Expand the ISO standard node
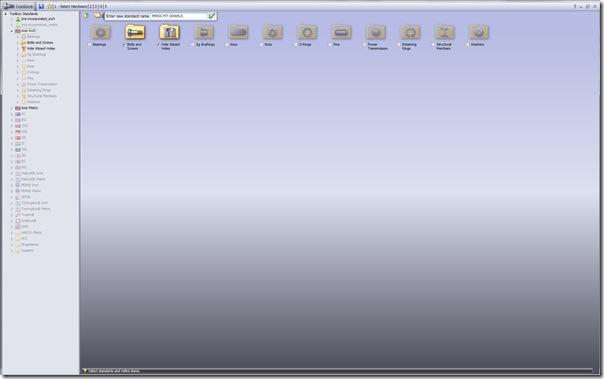This screenshot has width=604, height=379. coord(12,149)
